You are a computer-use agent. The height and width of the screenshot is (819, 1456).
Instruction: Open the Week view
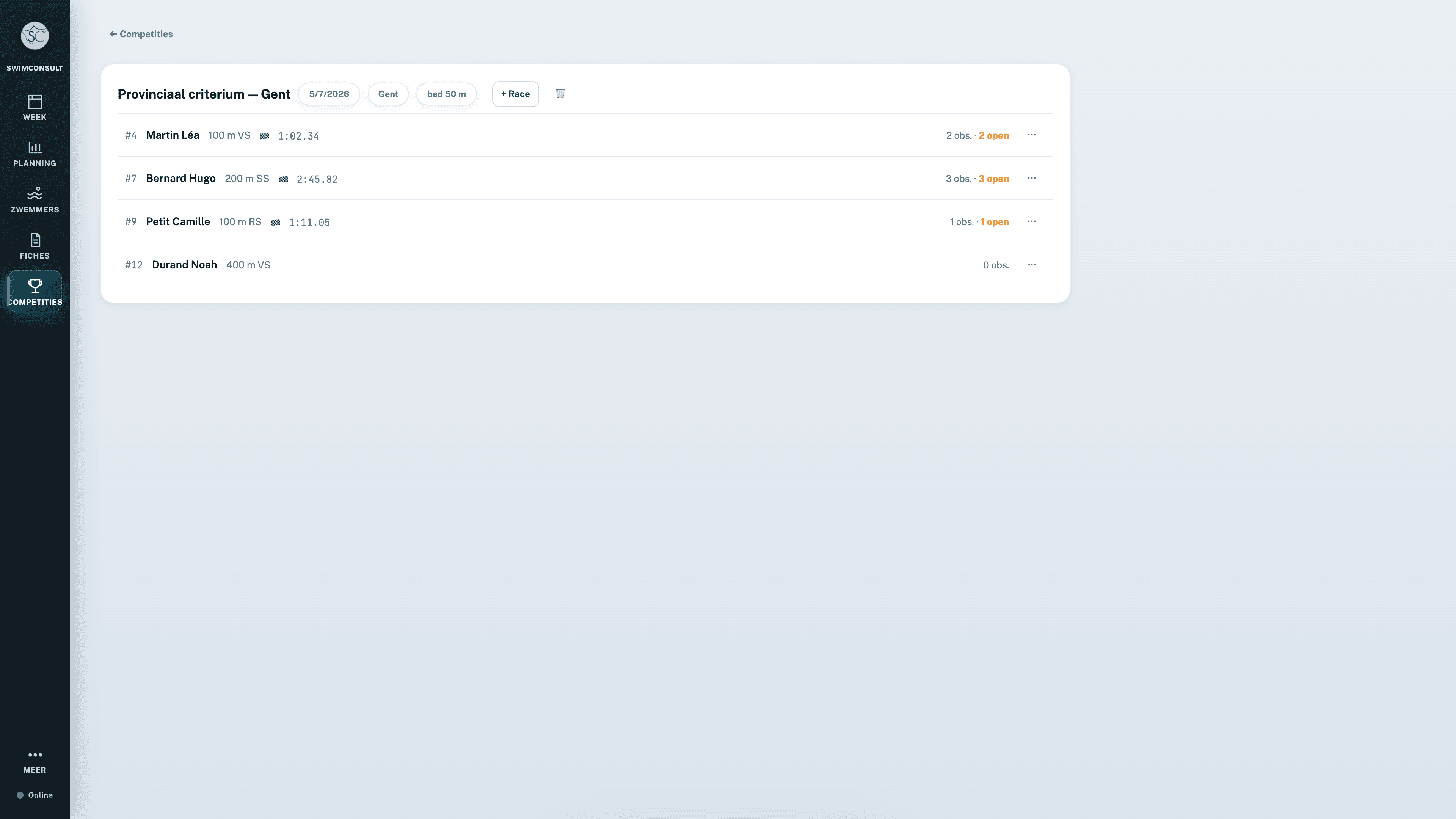pyautogui.click(x=35, y=107)
